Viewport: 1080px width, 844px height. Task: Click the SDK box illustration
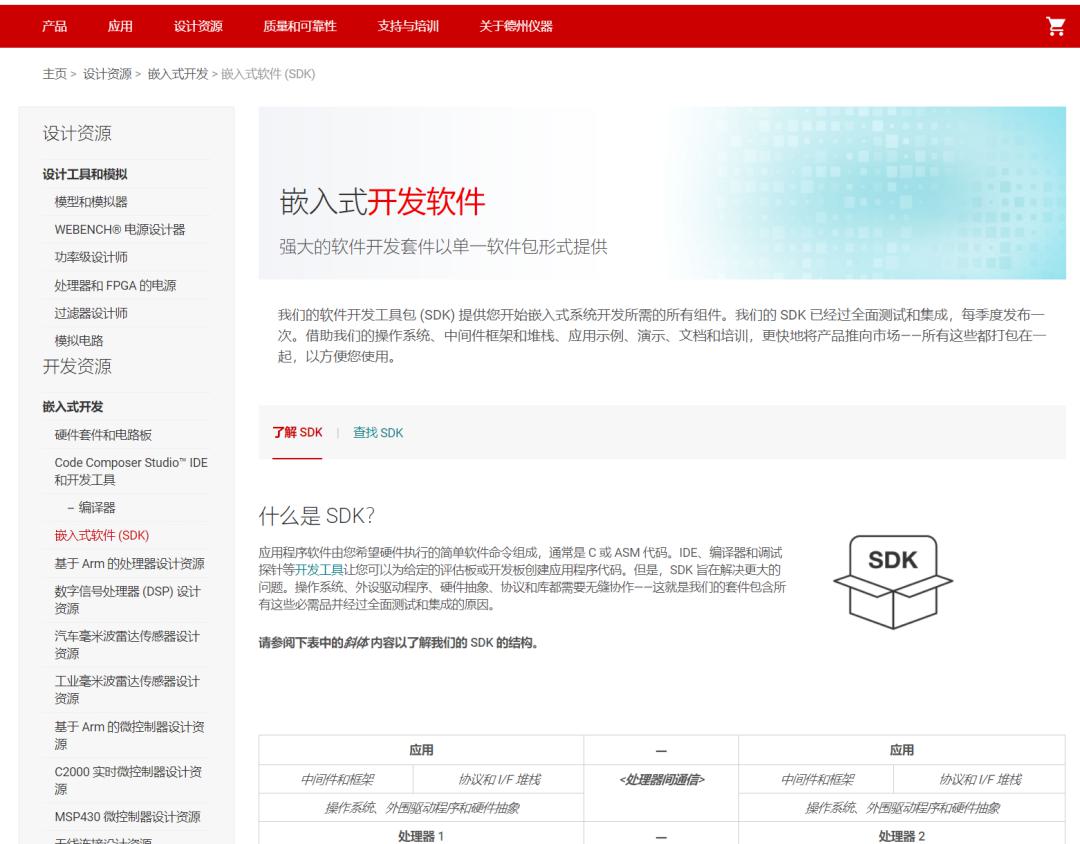click(893, 582)
